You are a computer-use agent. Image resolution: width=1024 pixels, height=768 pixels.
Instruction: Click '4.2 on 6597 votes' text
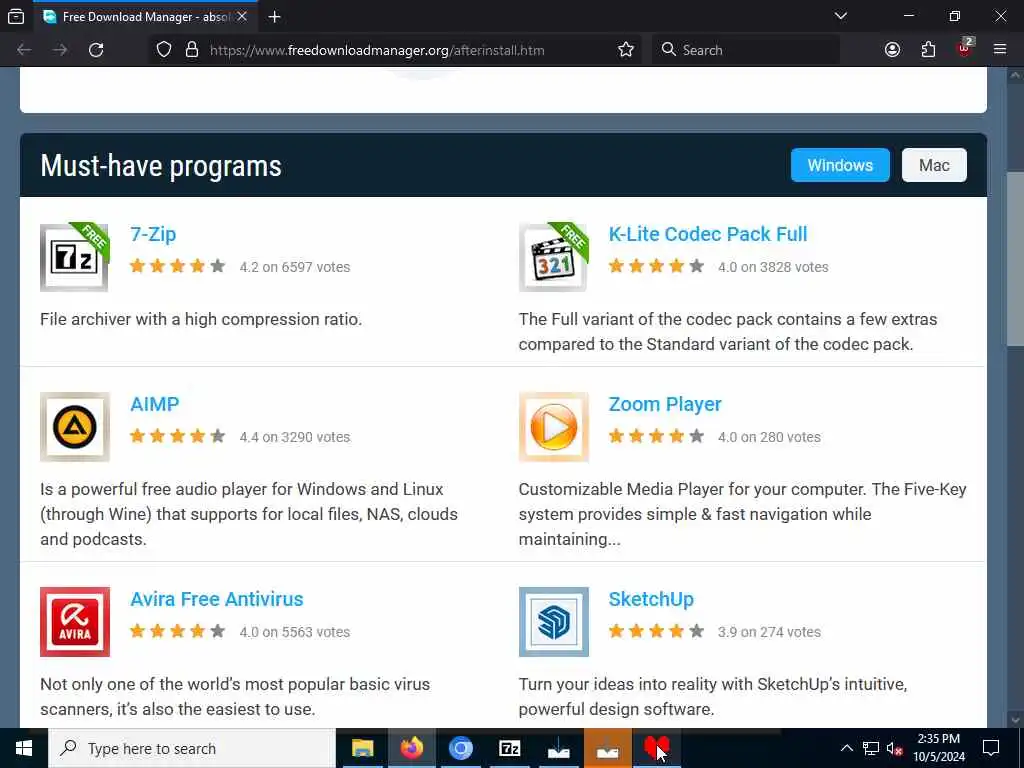[295, 267]
